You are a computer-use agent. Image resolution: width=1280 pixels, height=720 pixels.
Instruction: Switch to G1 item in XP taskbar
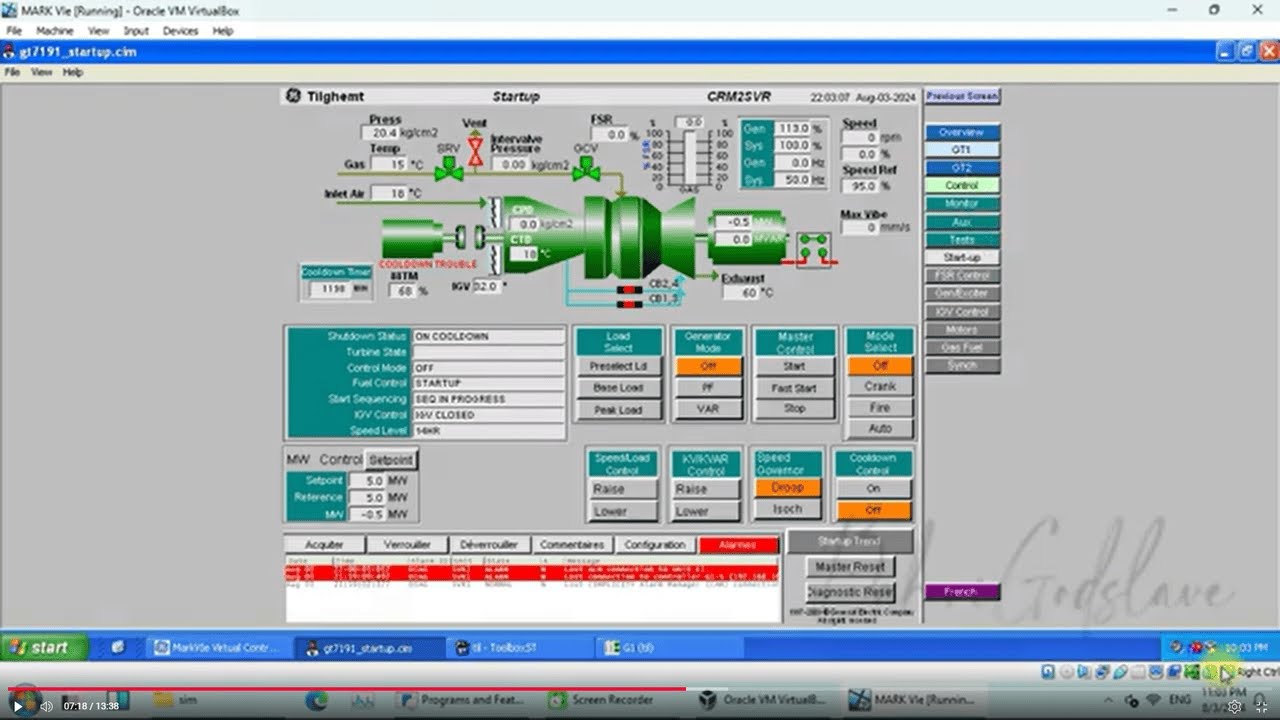pos(667,647)
